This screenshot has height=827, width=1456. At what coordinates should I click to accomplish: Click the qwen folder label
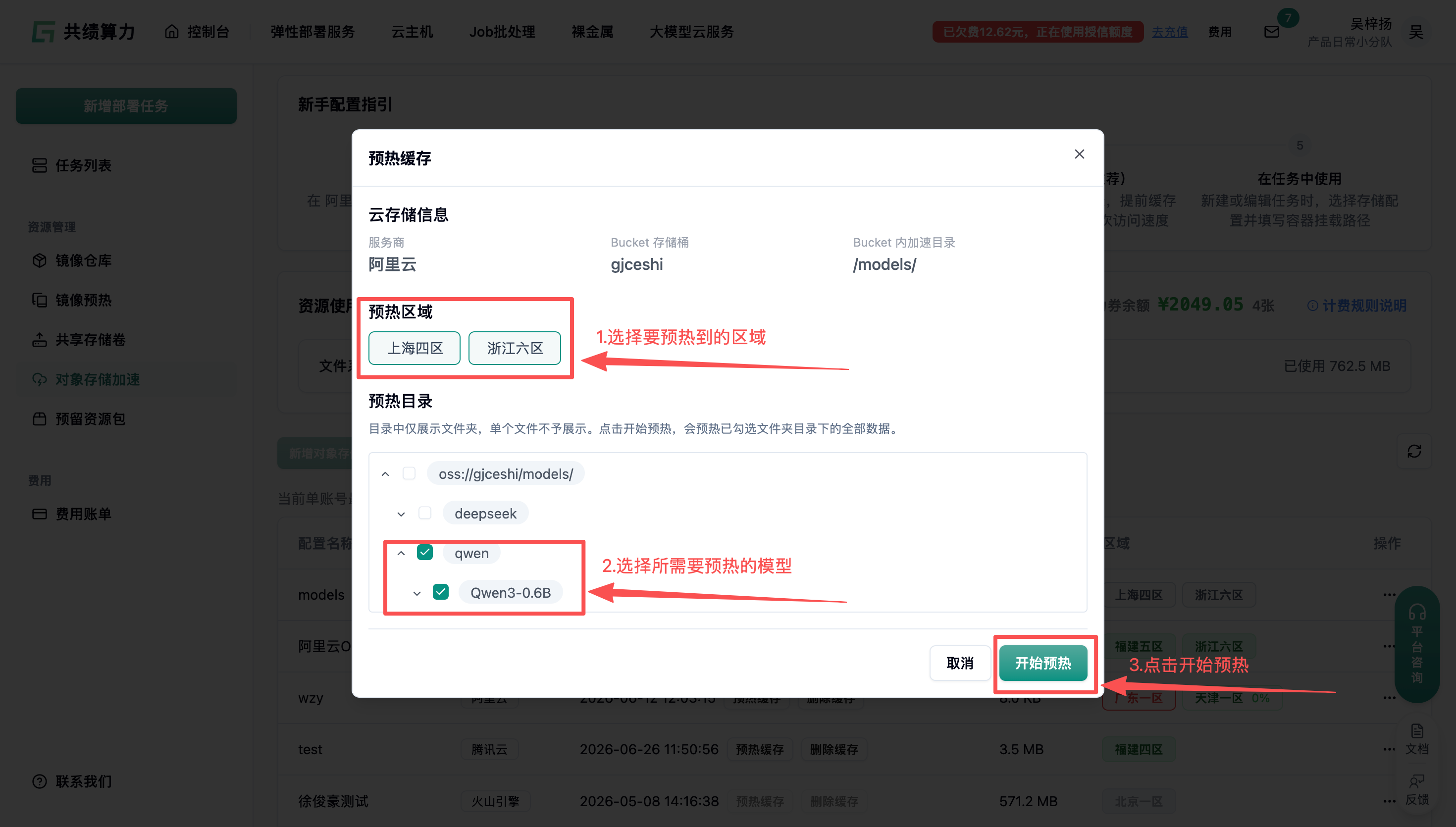point(471,553)
